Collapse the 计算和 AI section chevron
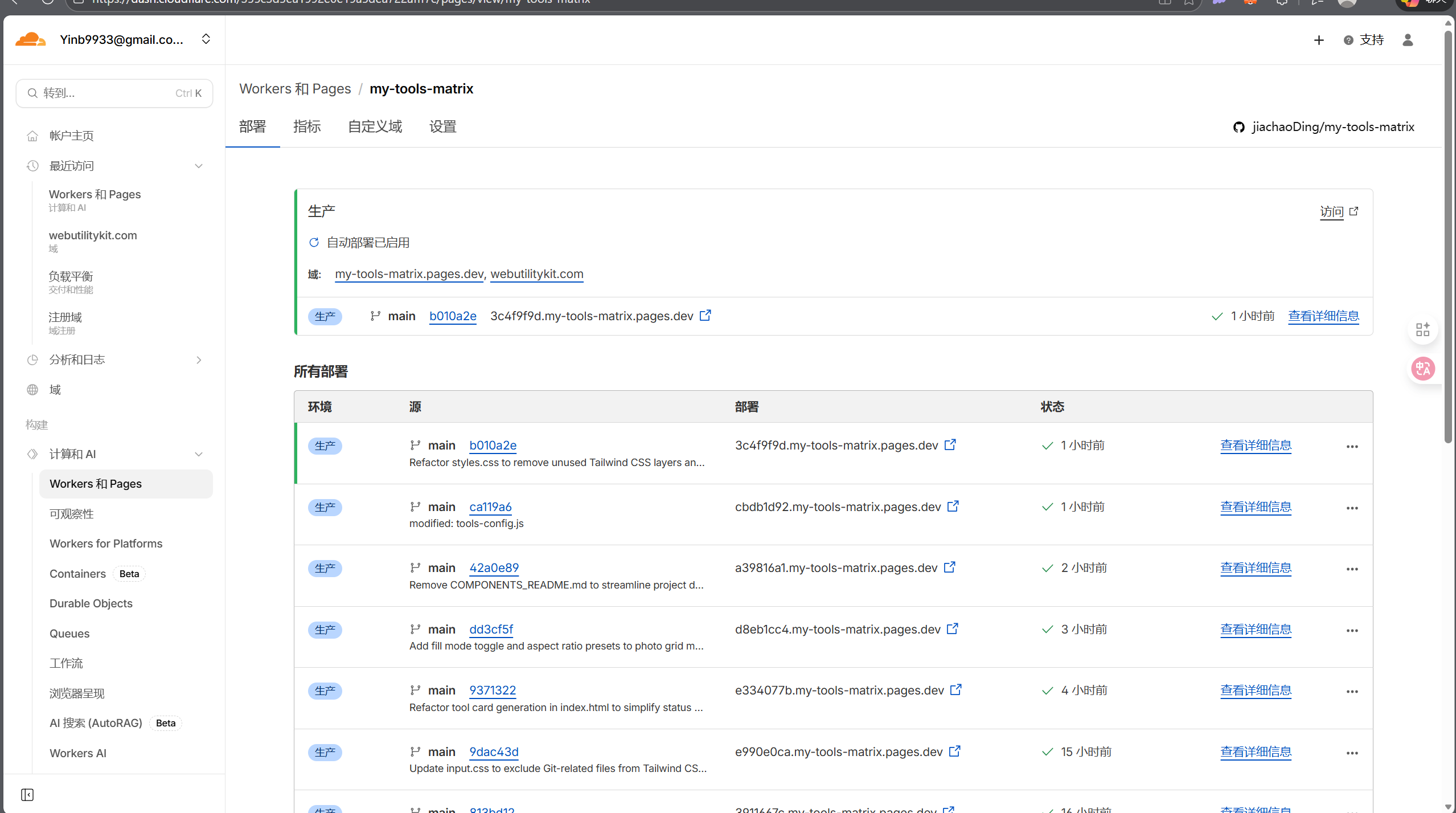This screenshot has width=1456, height=813. pyautogui.click(x=199, y=454)
